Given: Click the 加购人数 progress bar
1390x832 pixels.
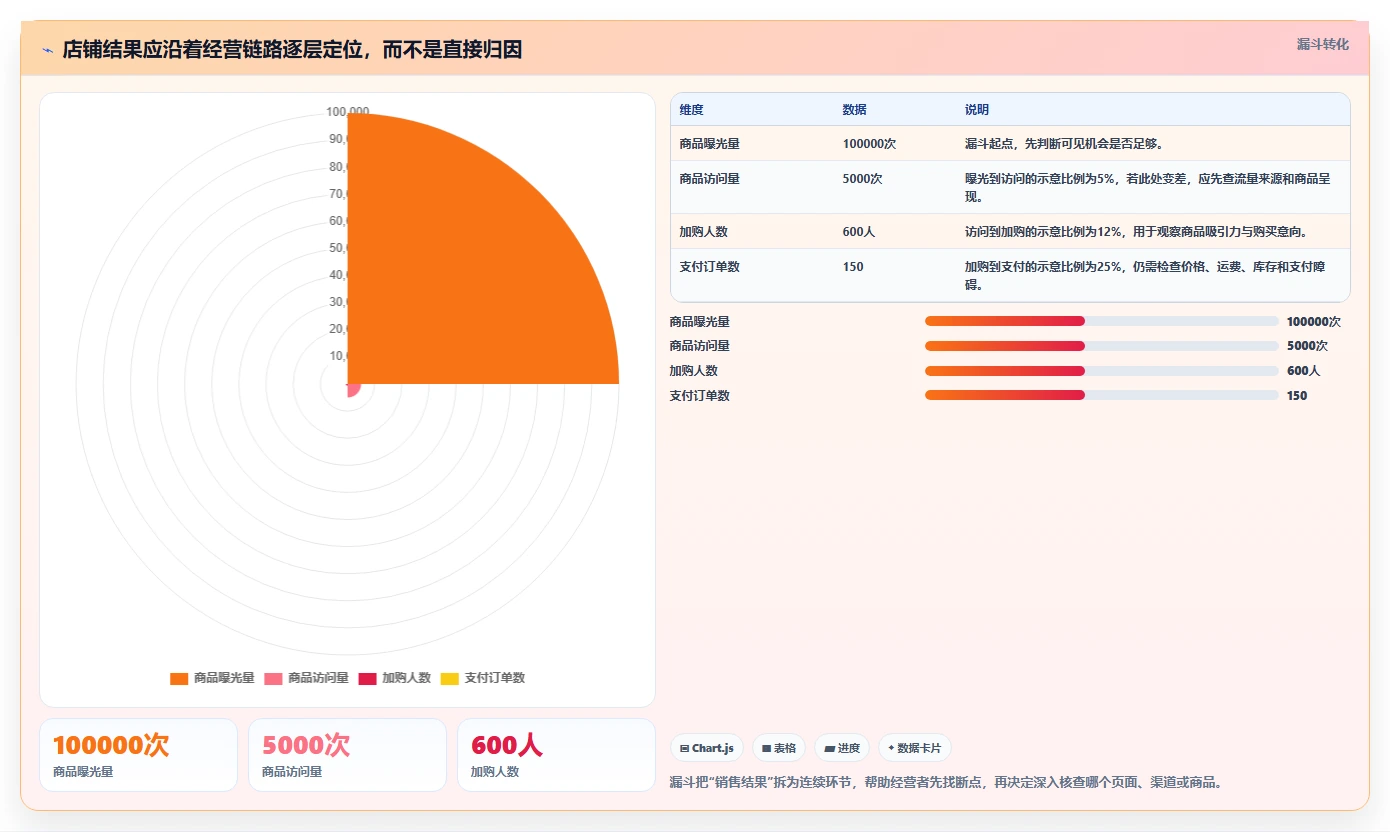Looking at the screenshot, I should coord(1102,371).
